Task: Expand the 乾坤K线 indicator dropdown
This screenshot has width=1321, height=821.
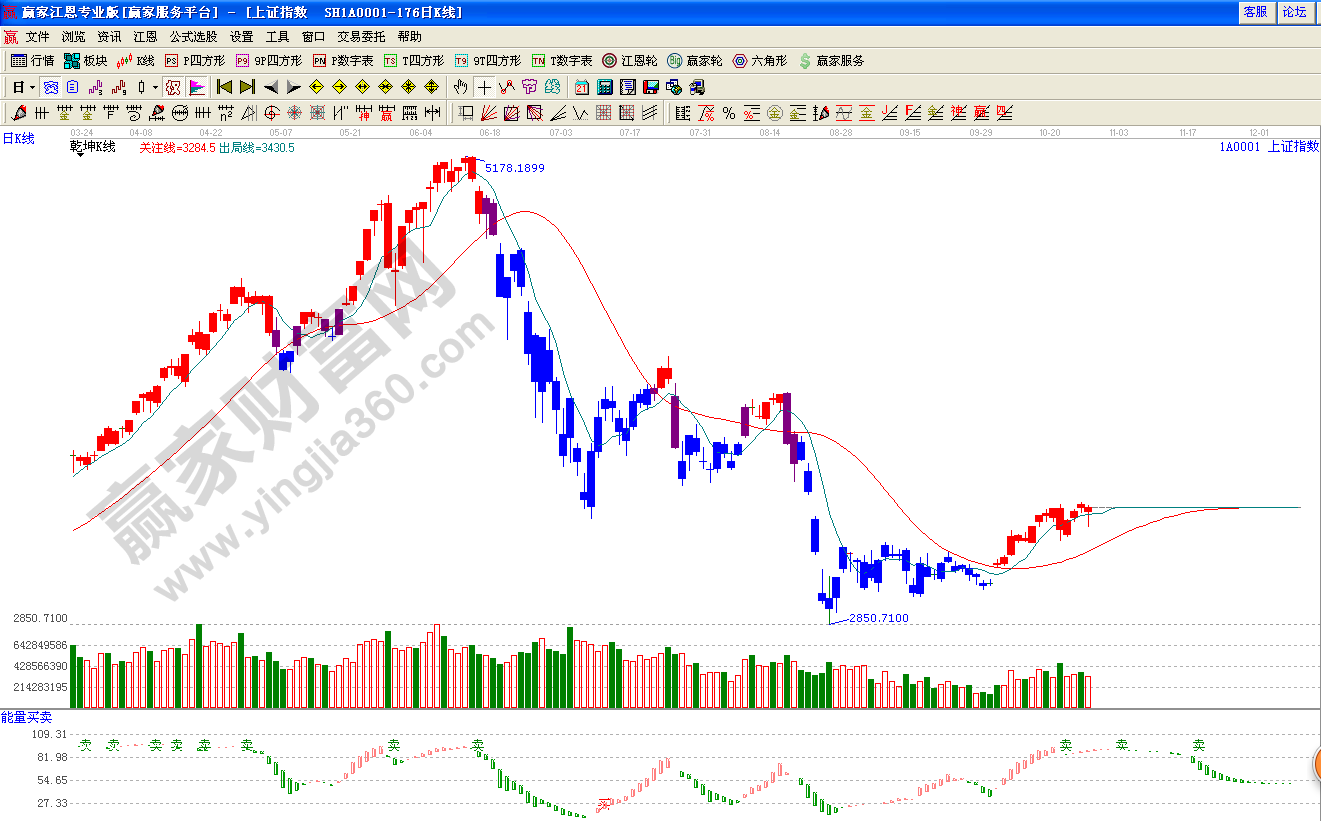Action: pos(79,155)
